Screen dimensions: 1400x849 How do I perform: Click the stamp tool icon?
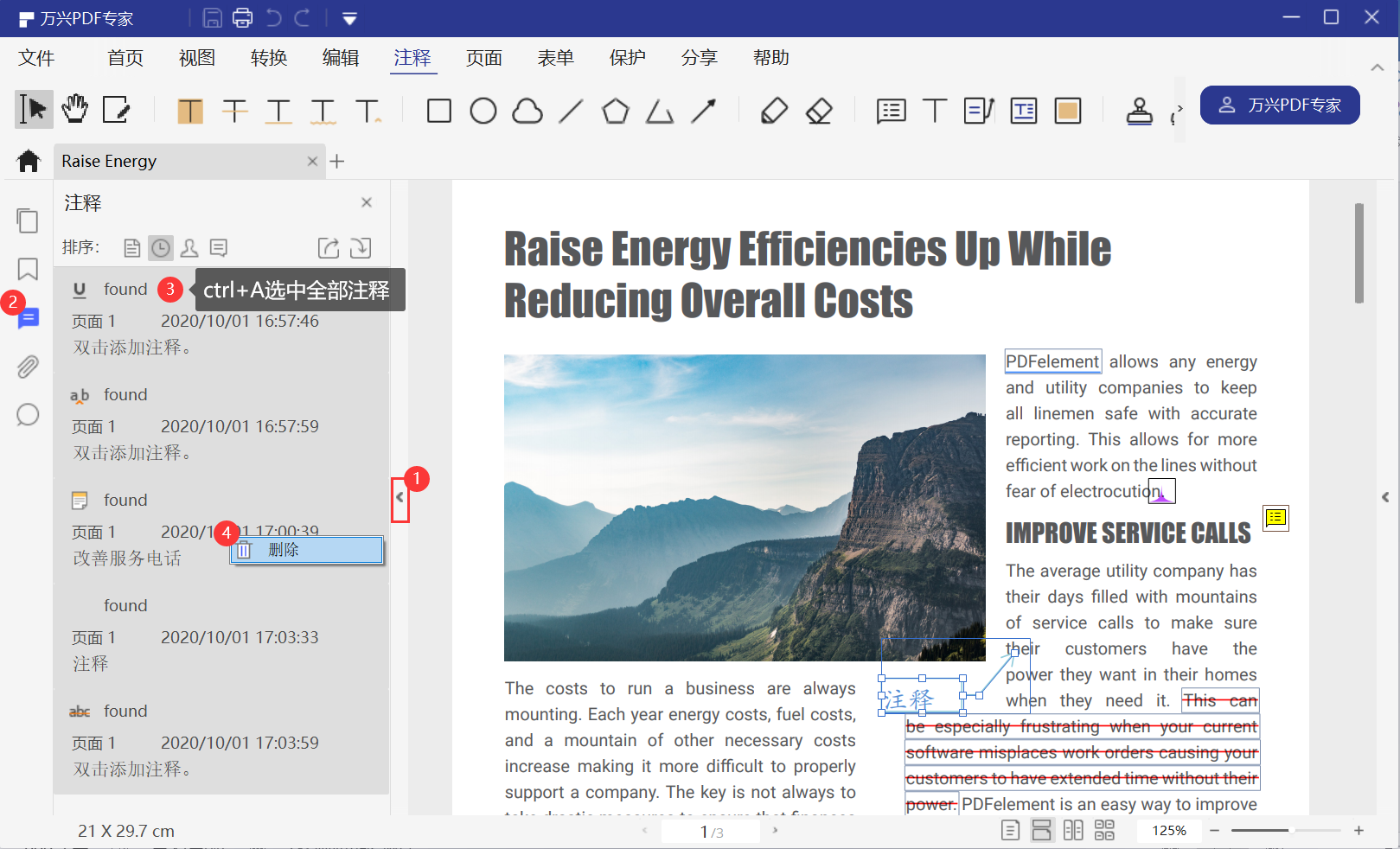pyautogui.click(x=1139, y=111)
